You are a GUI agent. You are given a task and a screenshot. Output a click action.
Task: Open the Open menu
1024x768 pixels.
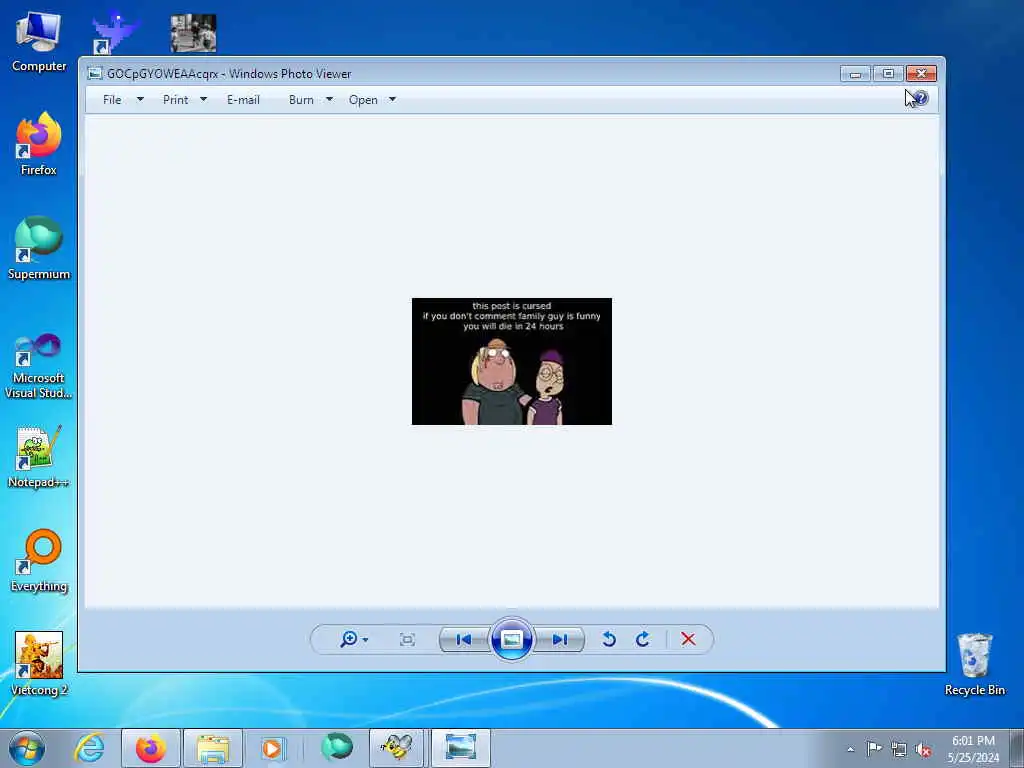tap(363, 100)
